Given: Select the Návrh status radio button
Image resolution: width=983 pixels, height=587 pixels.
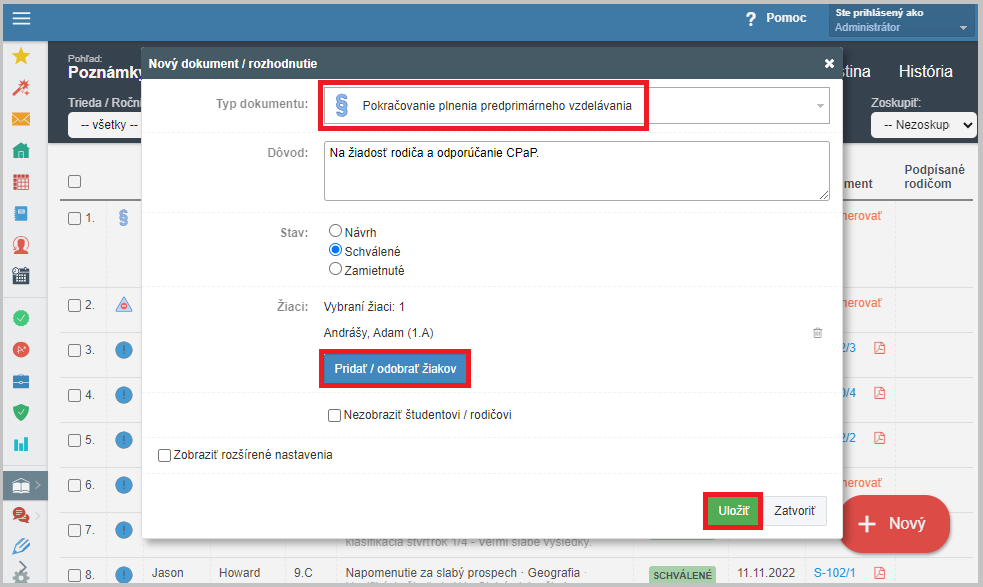Looking at the screenshot, I should [x=336, y=230].
